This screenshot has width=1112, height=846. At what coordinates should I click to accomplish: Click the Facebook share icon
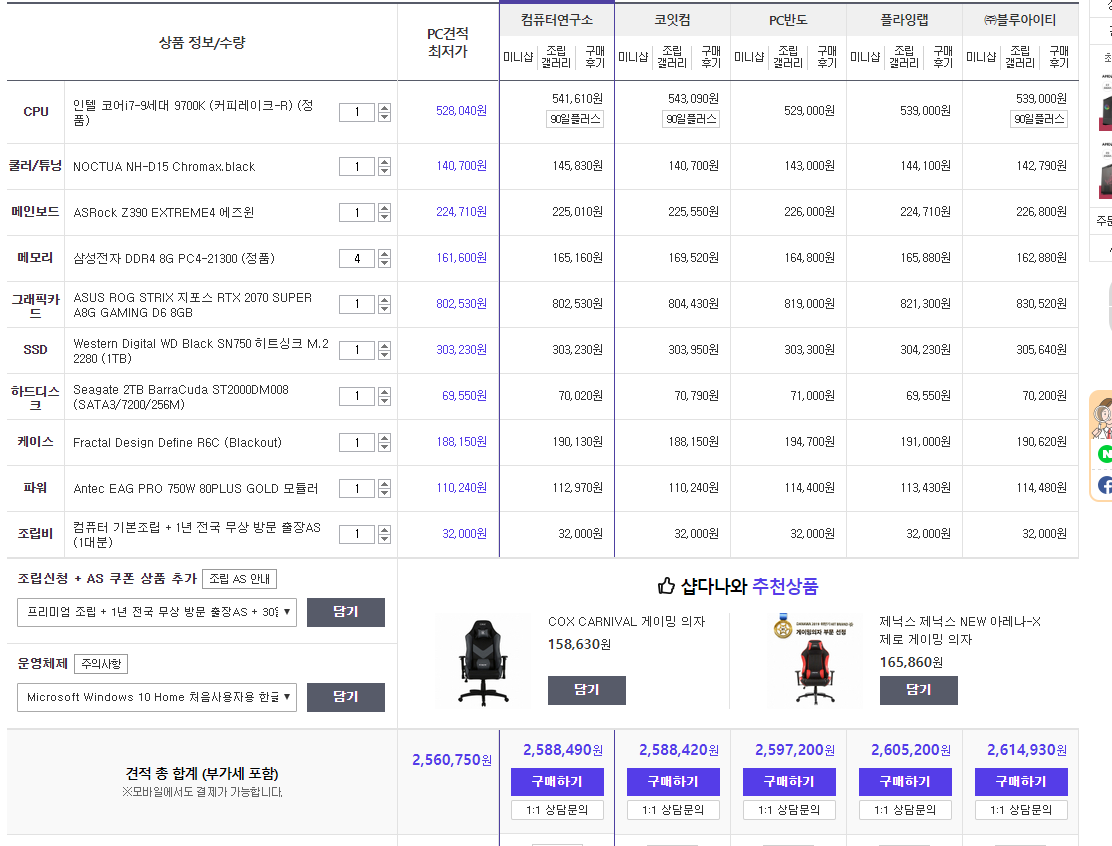pyautogui.click(x=1104, y=485)
